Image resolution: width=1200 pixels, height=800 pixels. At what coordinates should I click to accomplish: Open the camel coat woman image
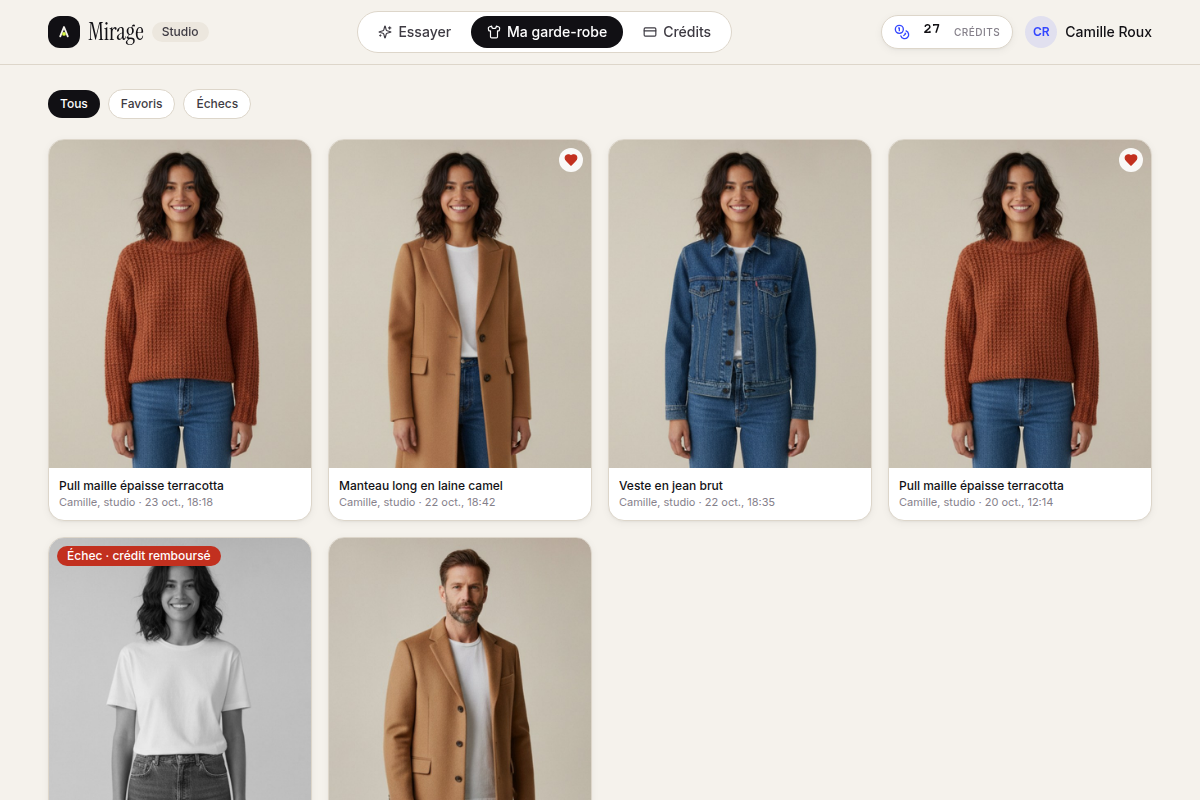pos(460,304)
